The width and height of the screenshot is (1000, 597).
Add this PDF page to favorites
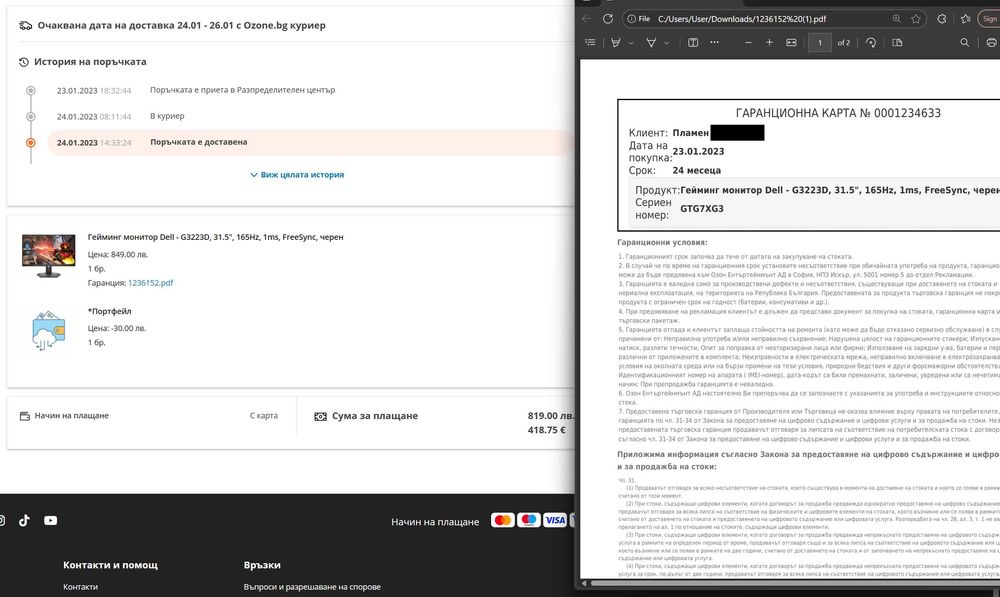[x=916, y=18]
